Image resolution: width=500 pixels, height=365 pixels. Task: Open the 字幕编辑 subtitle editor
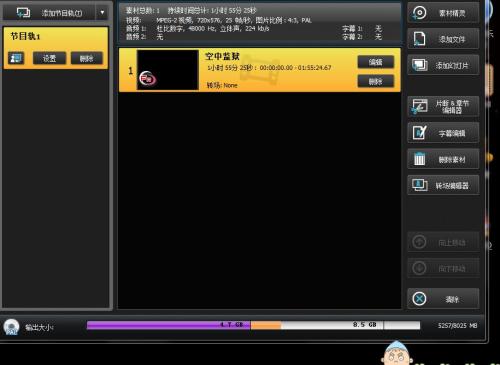tap(443, 133)
